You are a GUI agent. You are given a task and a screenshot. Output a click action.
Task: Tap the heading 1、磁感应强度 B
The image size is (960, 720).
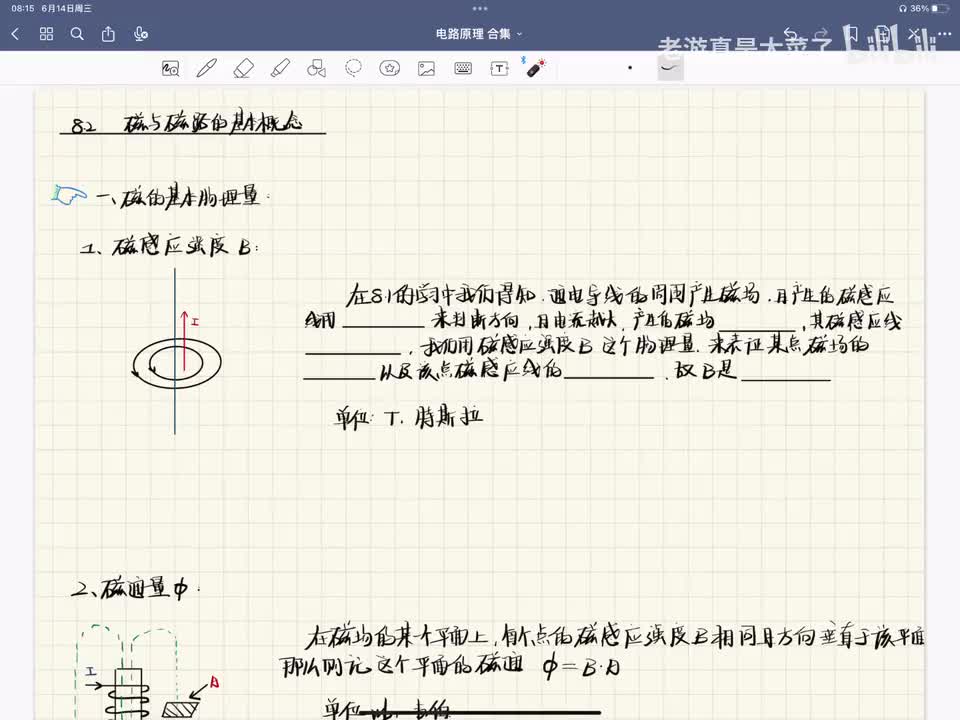pyautogui.click(x=170, y=246)
